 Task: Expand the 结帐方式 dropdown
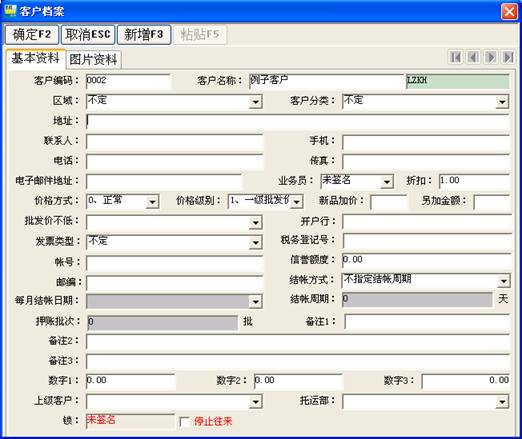[x=503, y=281]
